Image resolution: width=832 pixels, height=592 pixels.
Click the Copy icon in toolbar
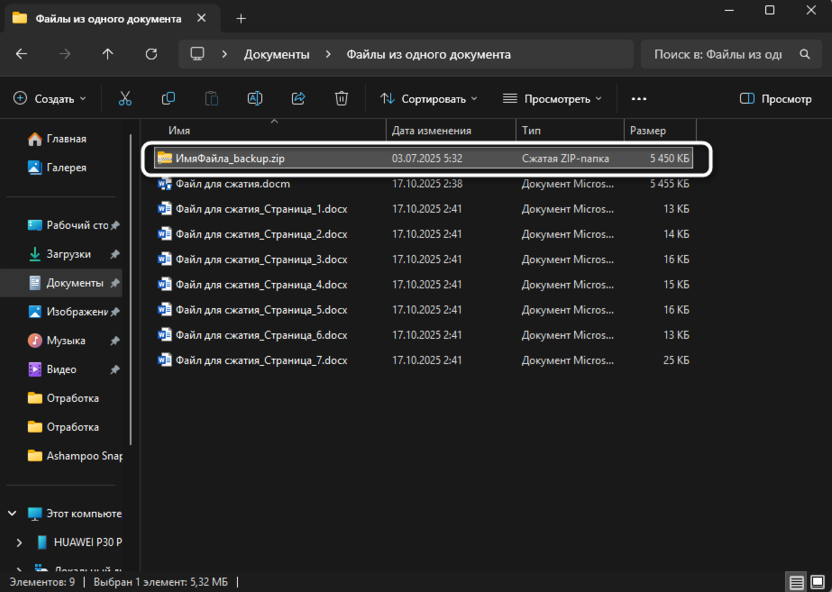tap(168, 99)
